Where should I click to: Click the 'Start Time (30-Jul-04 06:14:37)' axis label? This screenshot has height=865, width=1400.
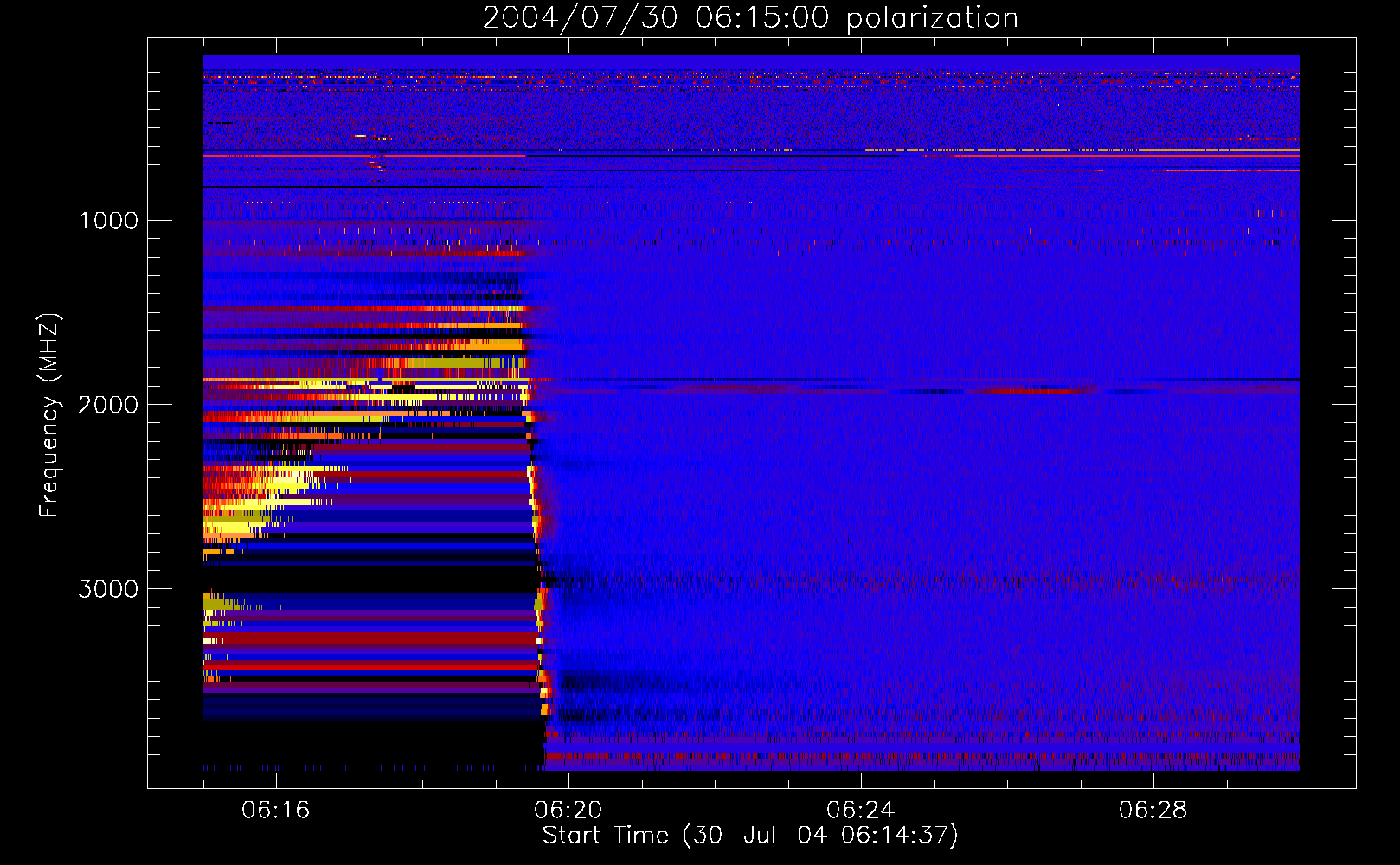tap(750, 836)
